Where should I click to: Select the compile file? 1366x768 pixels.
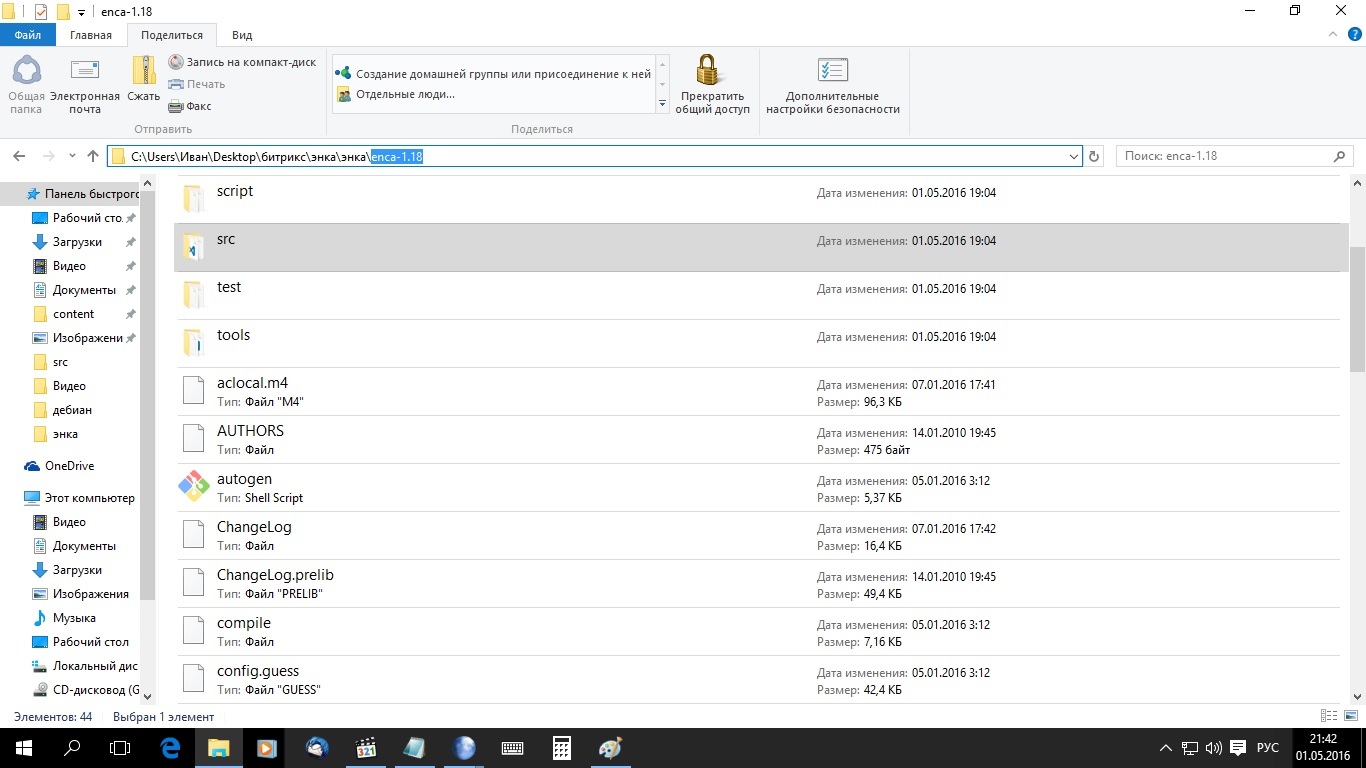(757, 631)
